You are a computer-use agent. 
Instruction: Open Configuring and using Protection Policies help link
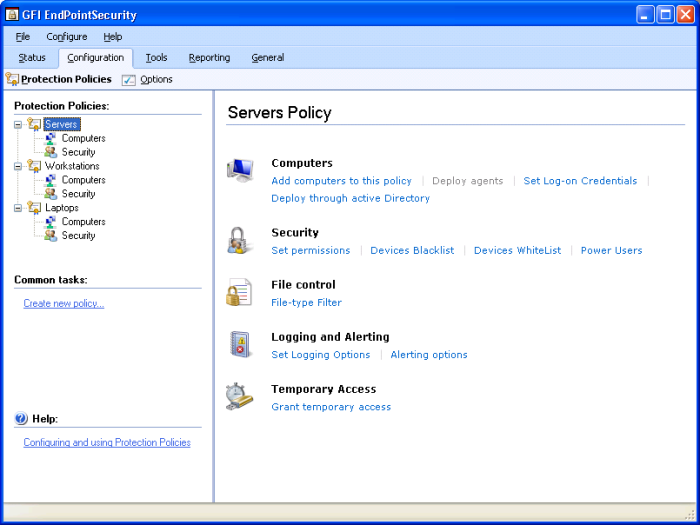pos(107,442)
